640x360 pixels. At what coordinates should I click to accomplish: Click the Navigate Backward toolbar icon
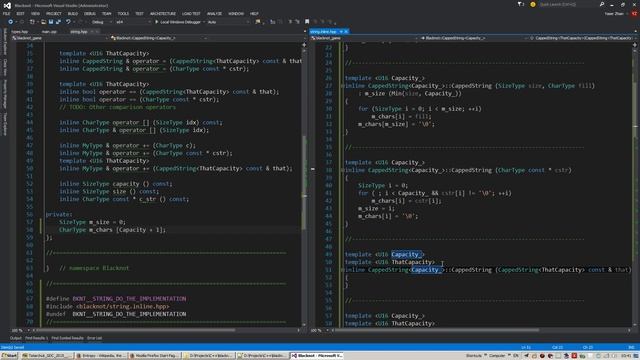tap(11, 22)
